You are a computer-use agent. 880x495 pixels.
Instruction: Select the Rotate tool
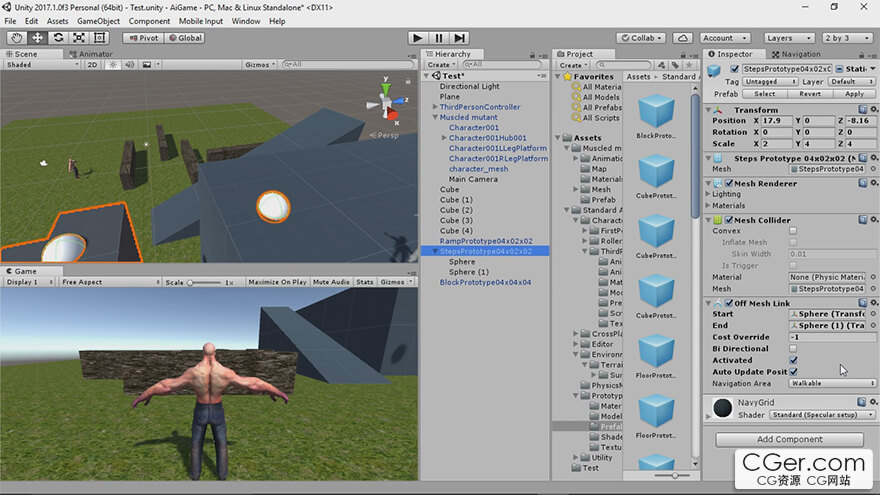point(58,38)
